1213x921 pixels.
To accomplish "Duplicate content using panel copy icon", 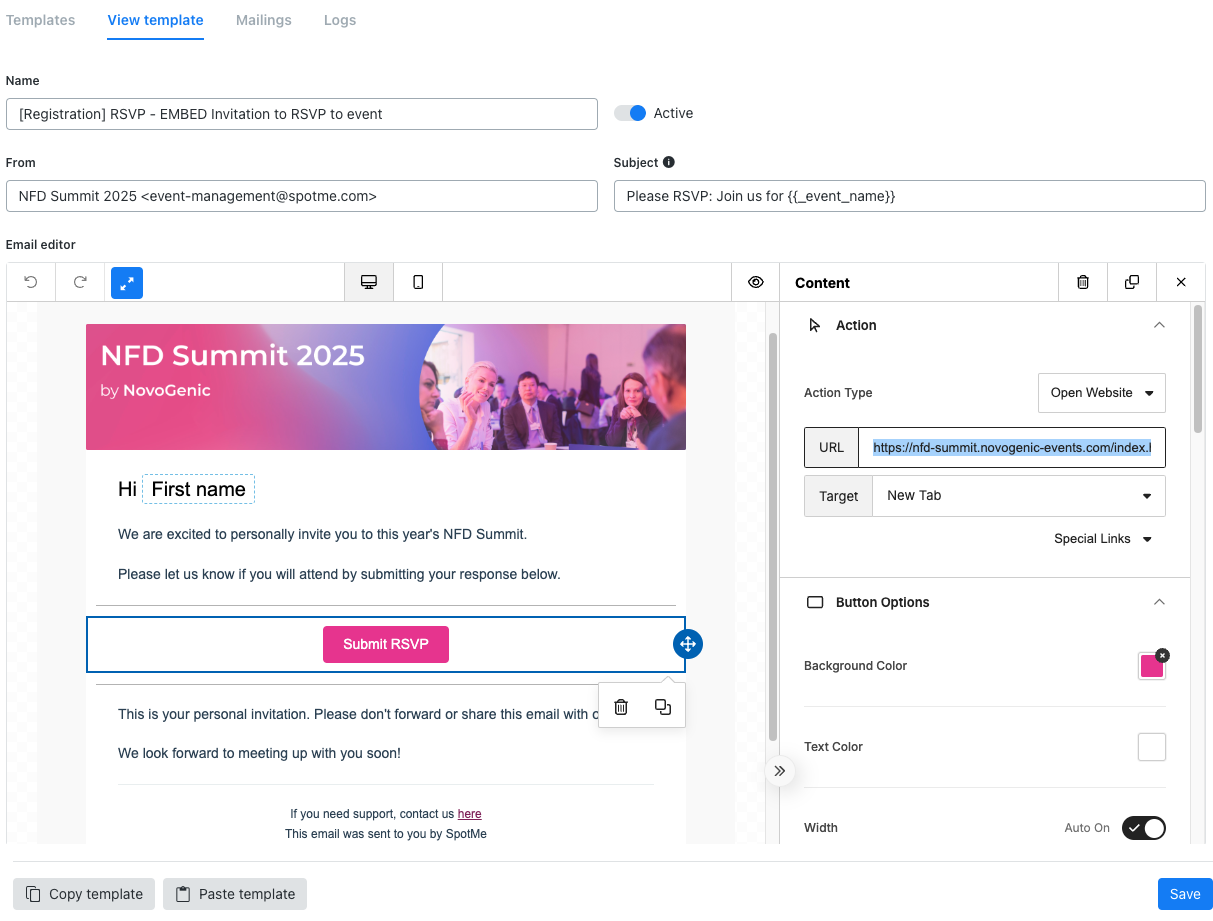I will [1132, 283].
